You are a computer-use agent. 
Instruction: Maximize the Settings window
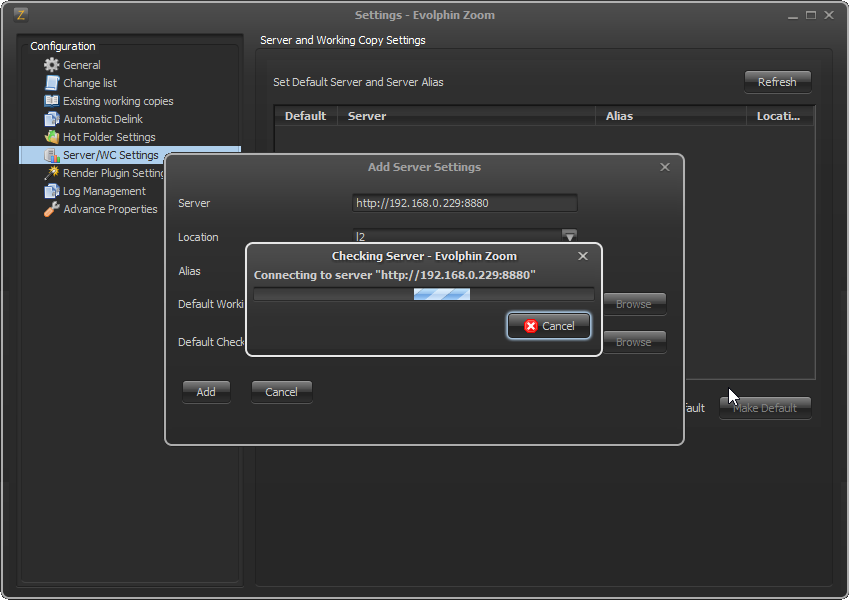811,15
